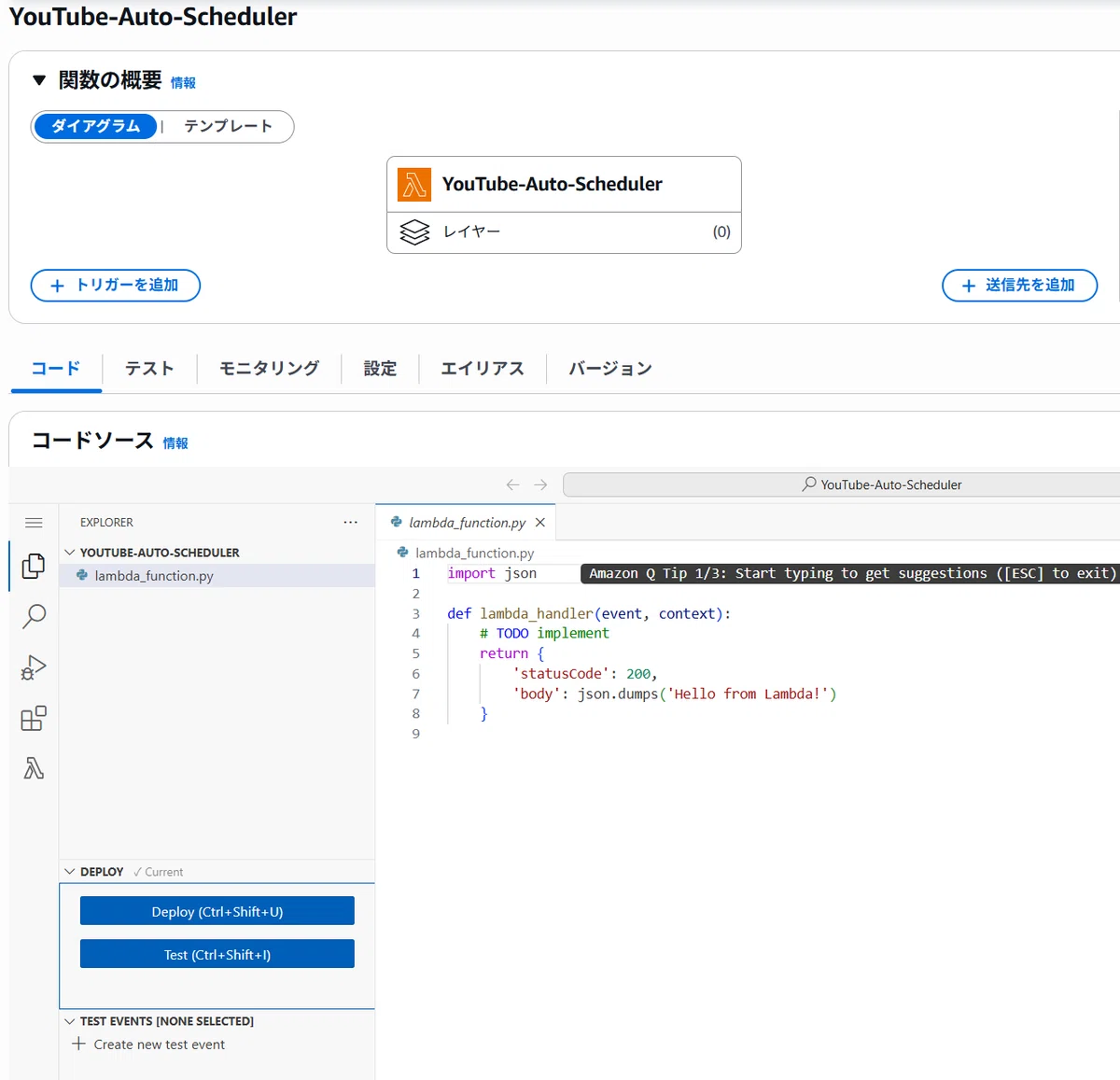Click the '# TODO implement' comment line

[x=544, y=633]
